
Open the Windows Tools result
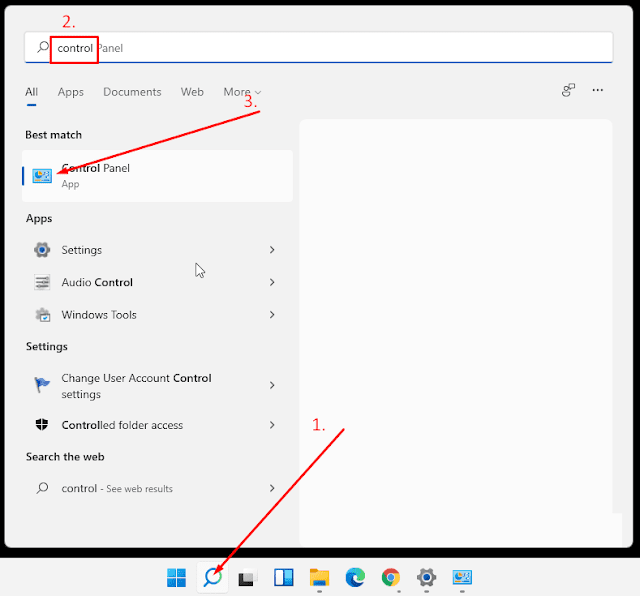pyautogui.click(x=158, y=315)
